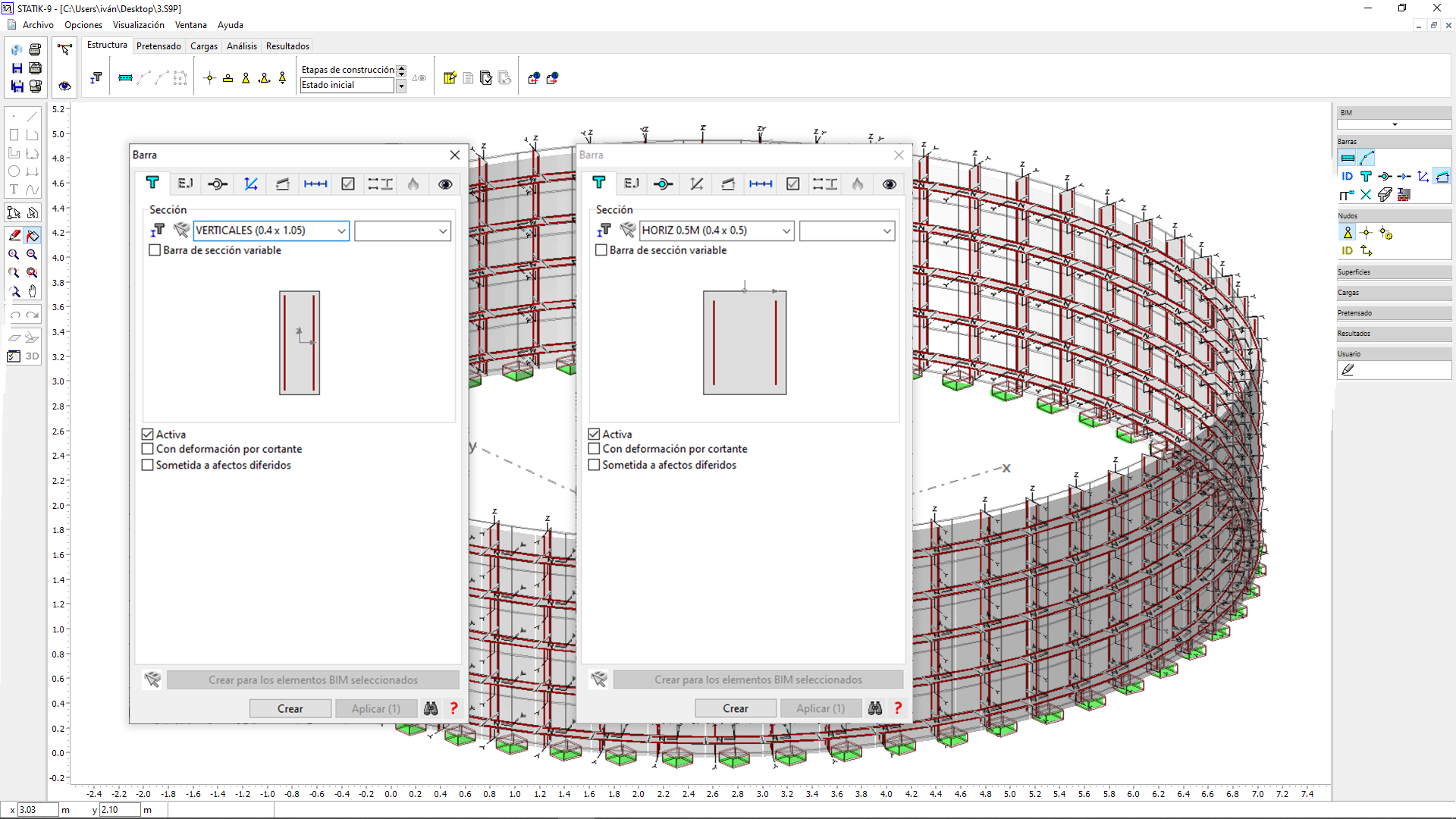Click the zoom in magnifier tool

[x=14, y=255]
